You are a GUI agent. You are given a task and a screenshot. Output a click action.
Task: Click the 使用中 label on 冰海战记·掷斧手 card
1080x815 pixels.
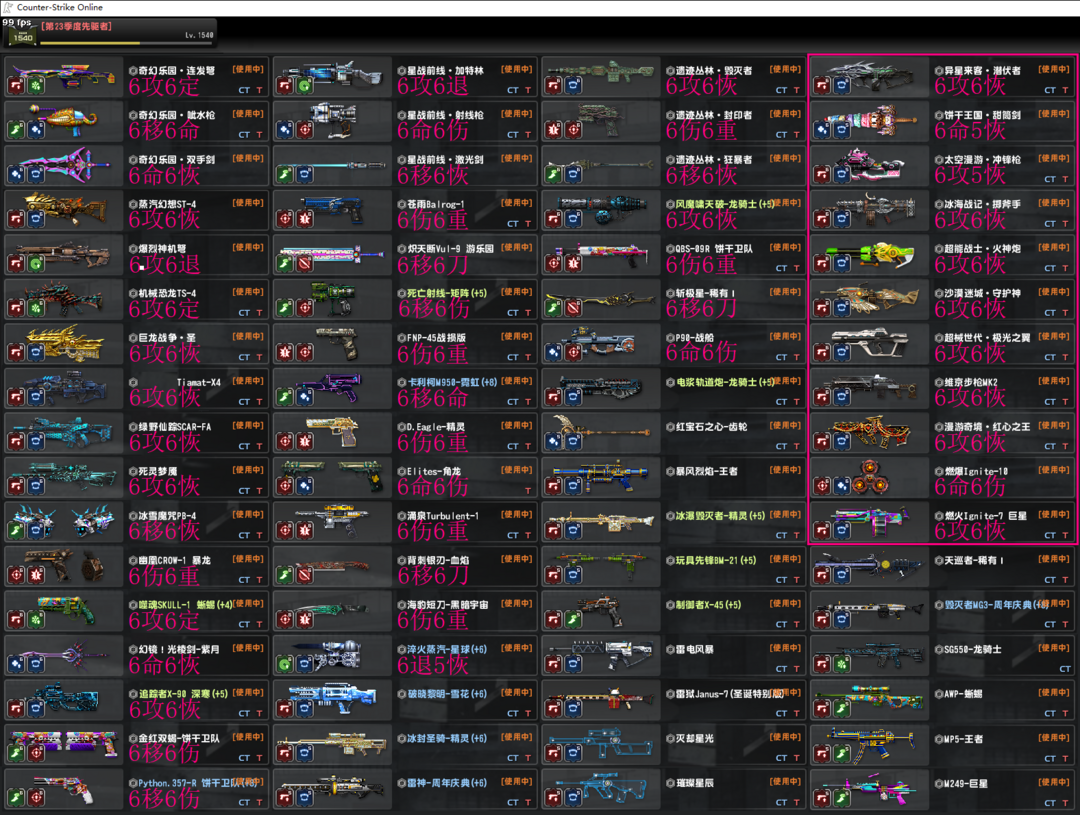click(x=1054, y=203)
